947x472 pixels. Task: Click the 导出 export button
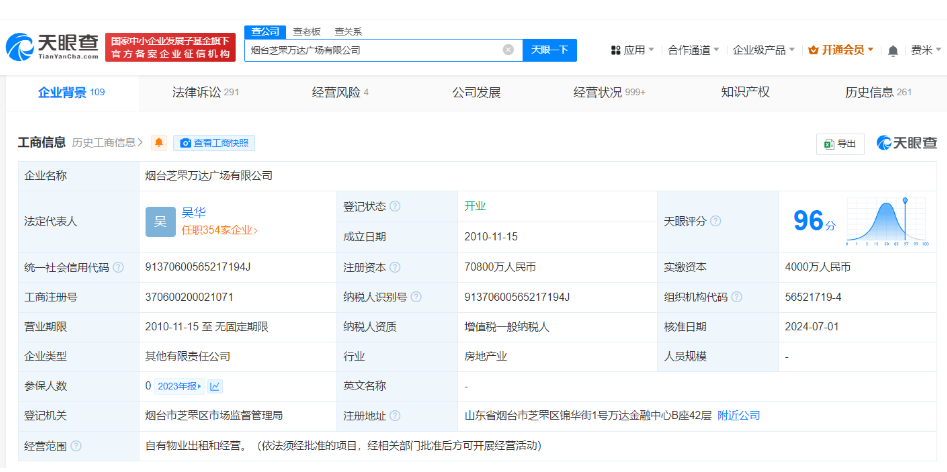tap(840, 144)
